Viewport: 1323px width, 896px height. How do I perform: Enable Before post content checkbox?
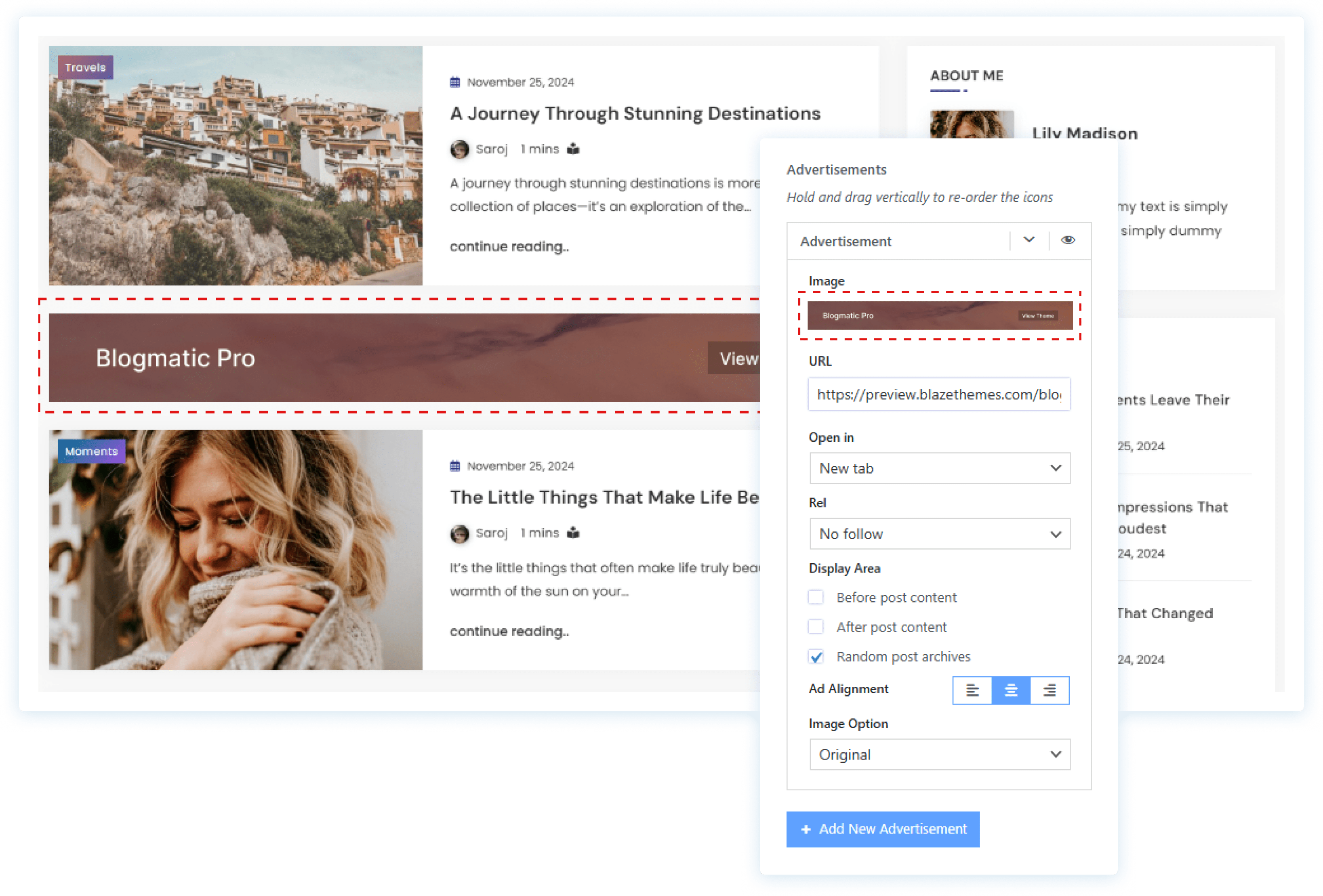coord(816,597)
